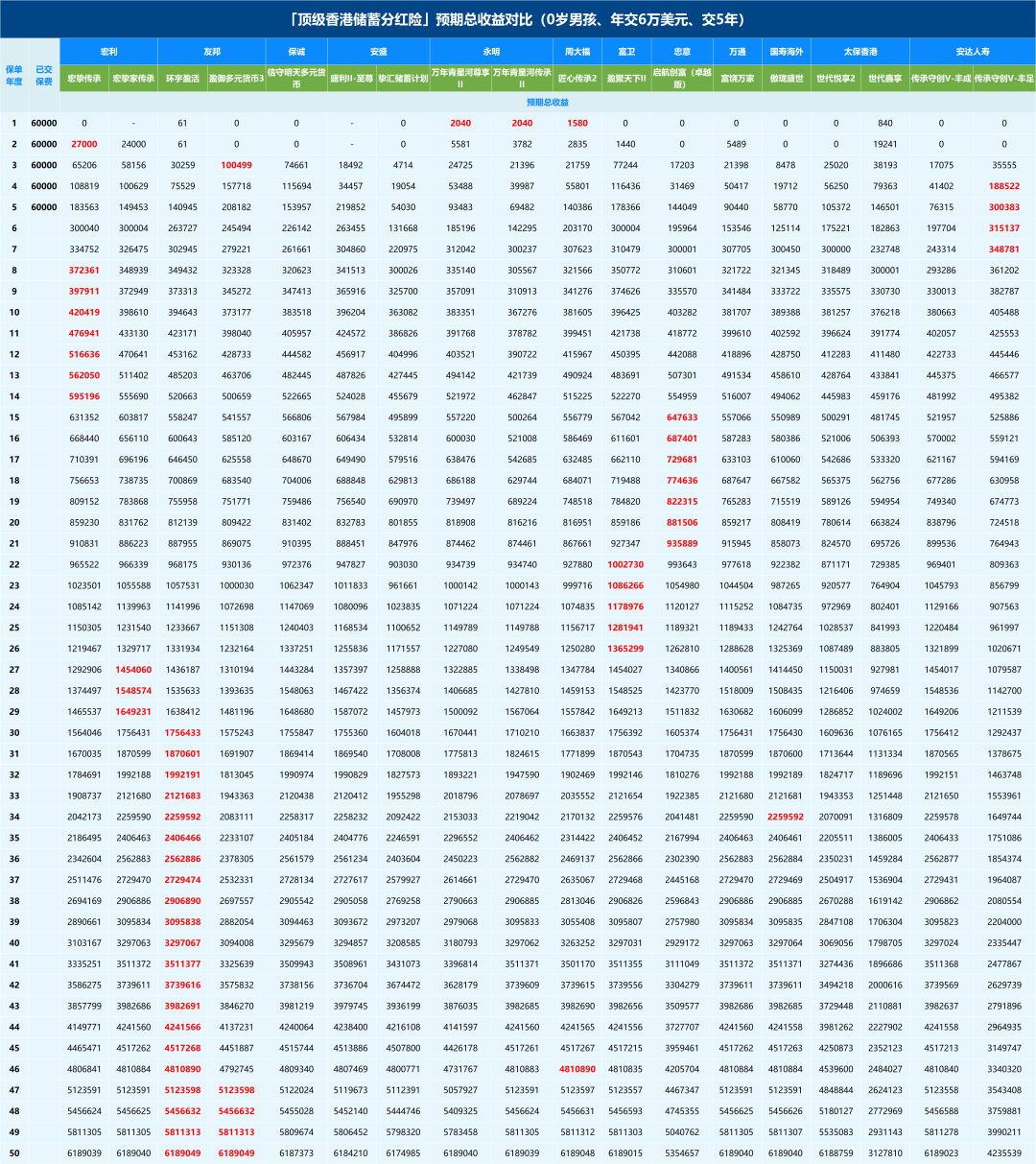
Task: Select the red 27000 value cell
Action: pyautogui.click(x=83, y=144)
